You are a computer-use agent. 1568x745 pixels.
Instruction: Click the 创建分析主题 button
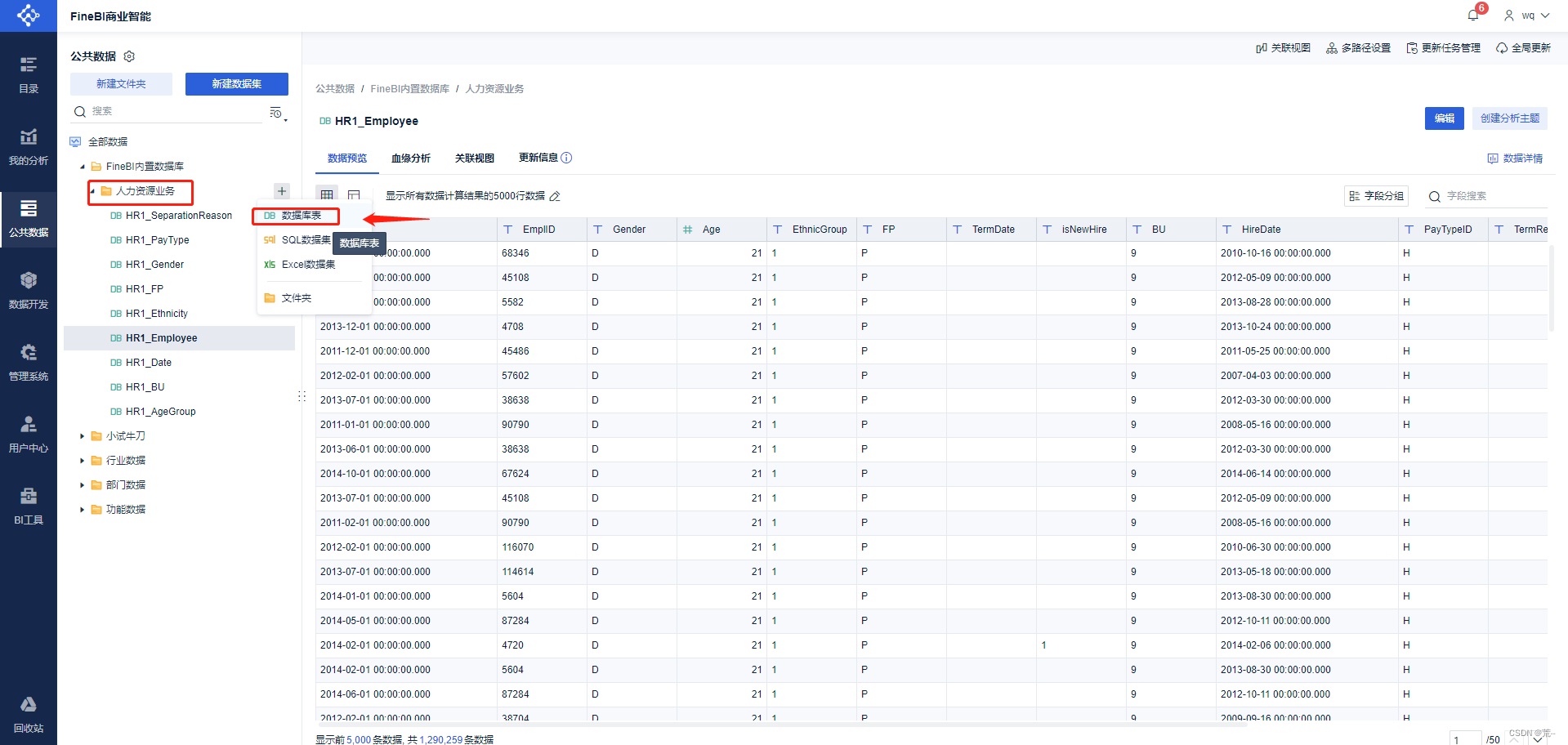(1510, 118)
